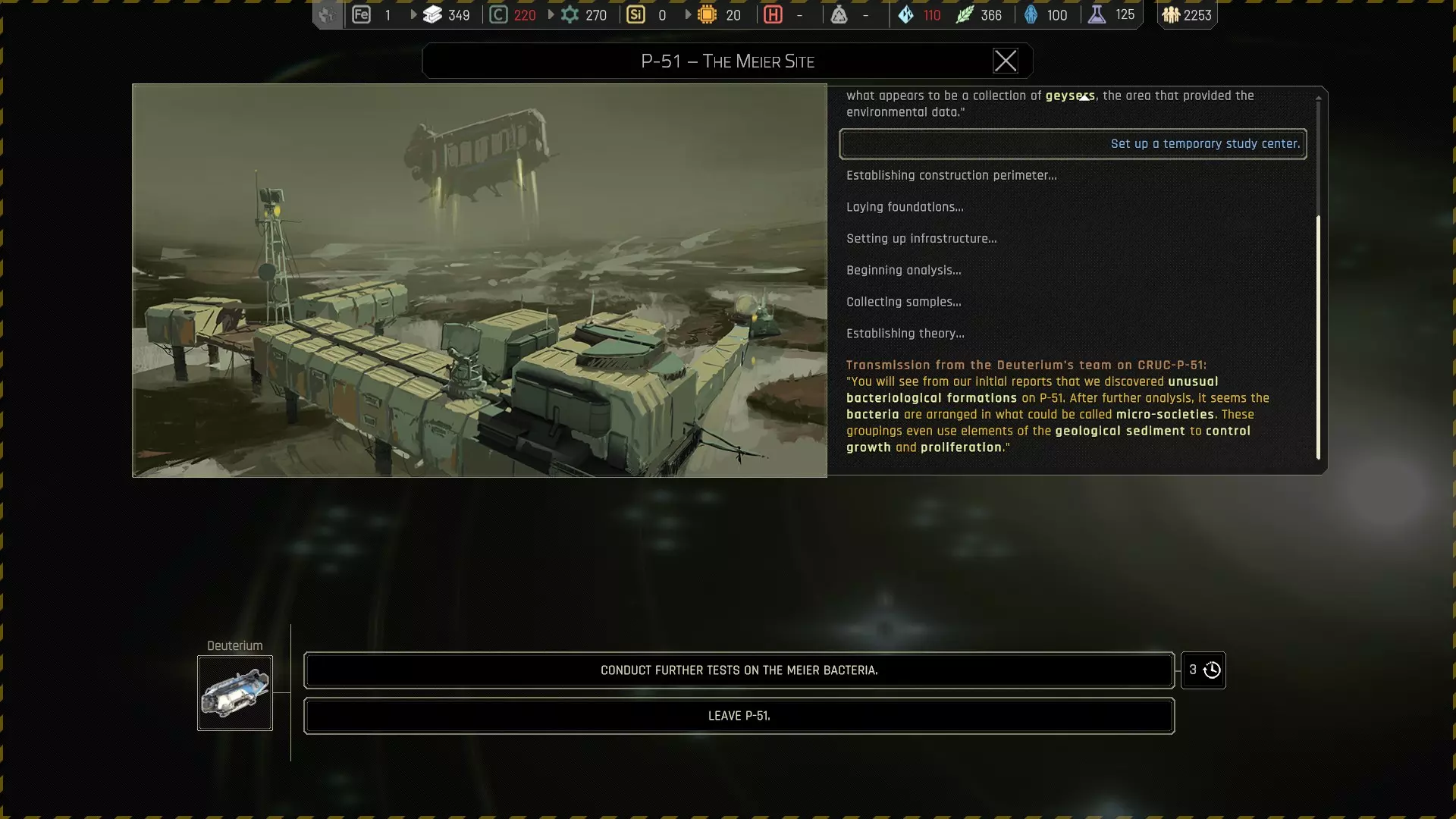
Task: Click the science flask resource icon
Action: tap(1097, 15)
